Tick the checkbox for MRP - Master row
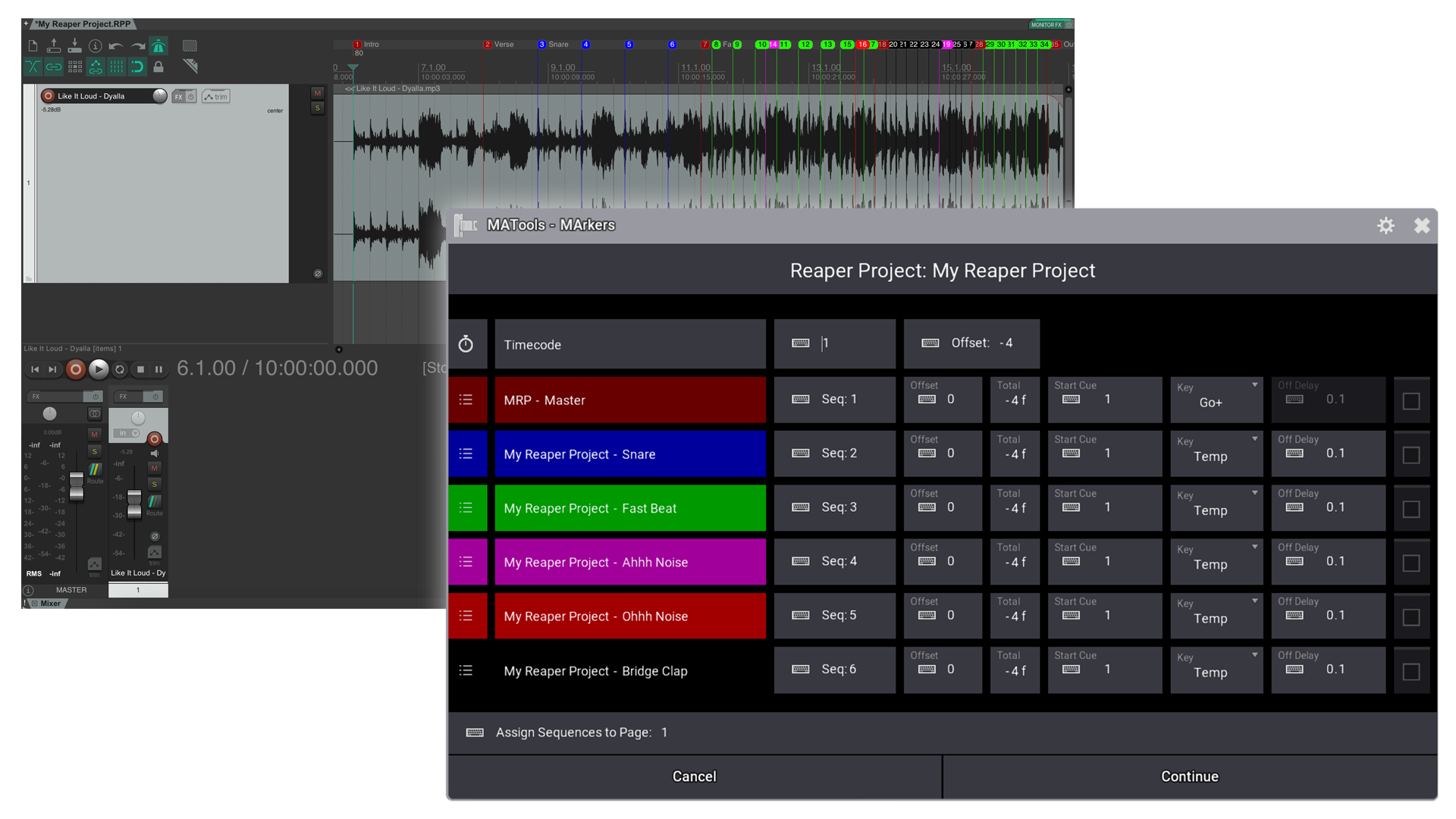 point(1411,401)
